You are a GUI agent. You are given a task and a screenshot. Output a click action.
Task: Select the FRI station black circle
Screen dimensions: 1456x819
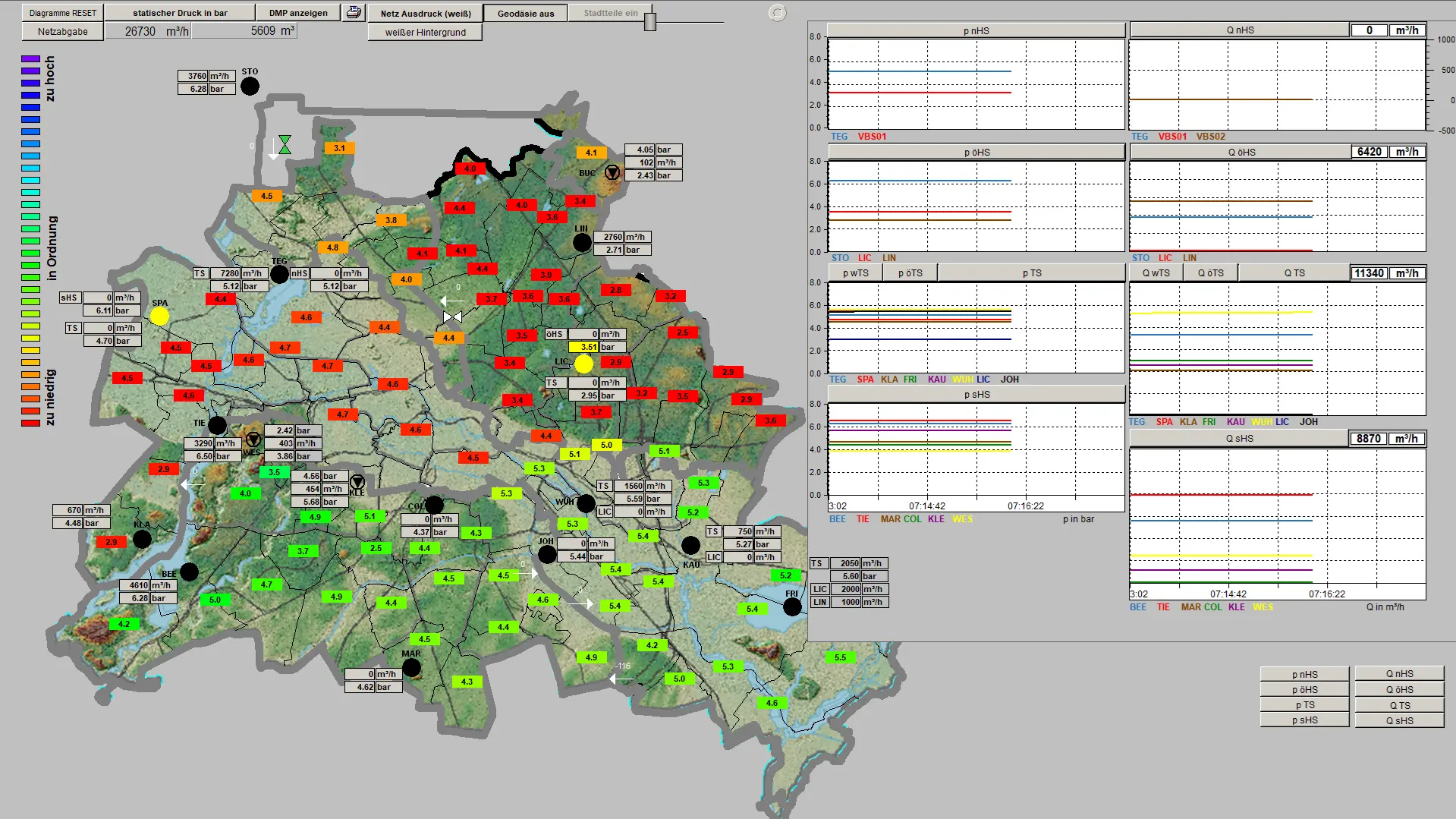(x=792, y=607)
